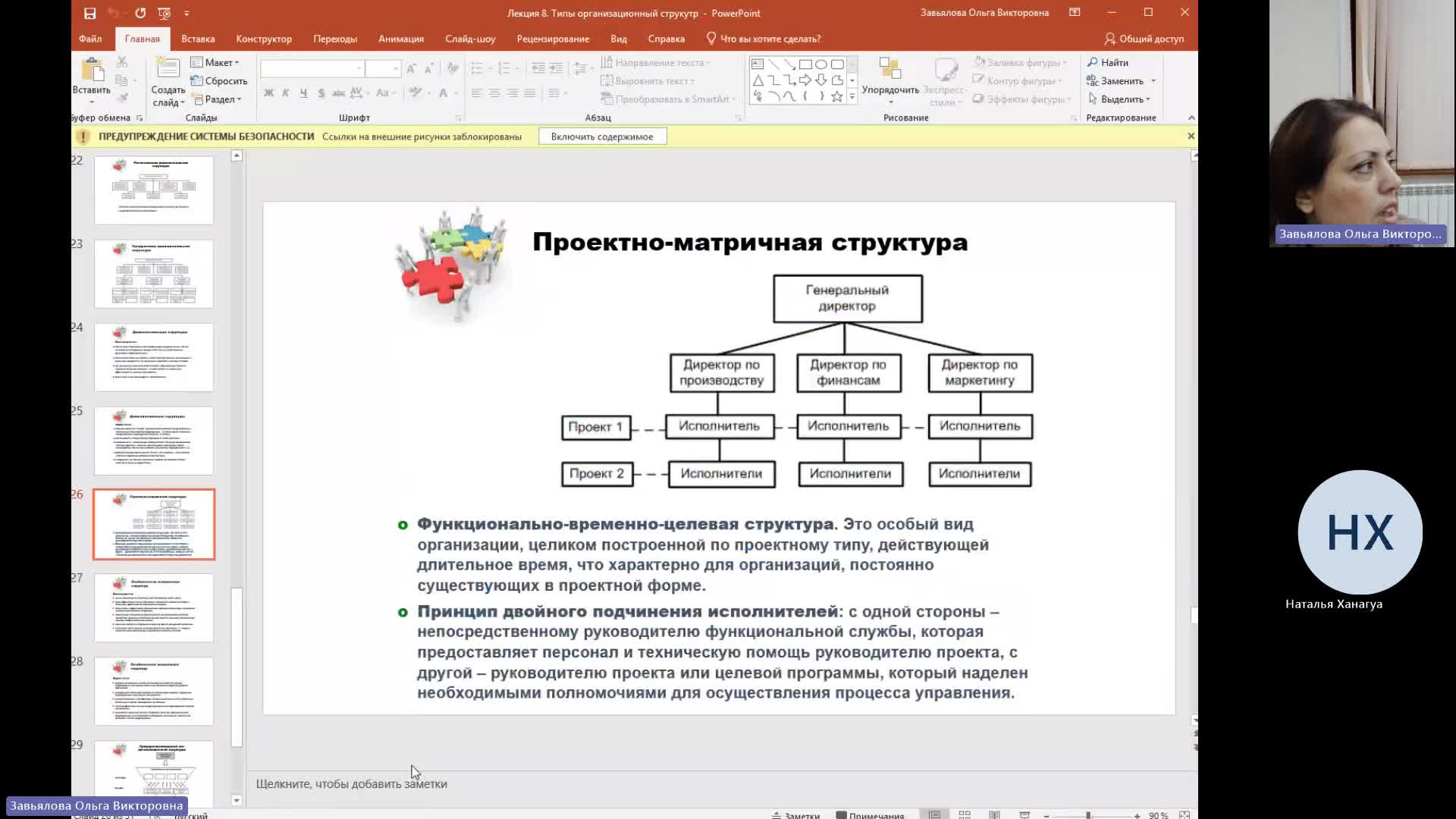The image size is (1456, 819).
Task: Click the increase font size icon
Action: click(411, 69)
